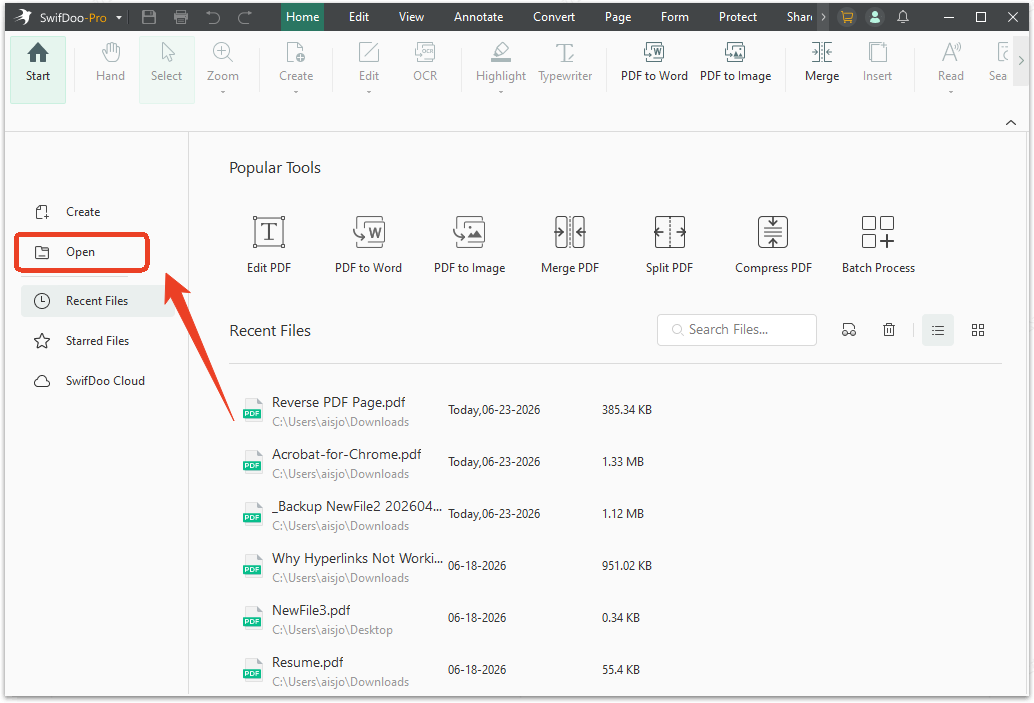This screenshot has height=703, width=1034.
Task: Open the Convert menu tab
Action: coord(554,17)
